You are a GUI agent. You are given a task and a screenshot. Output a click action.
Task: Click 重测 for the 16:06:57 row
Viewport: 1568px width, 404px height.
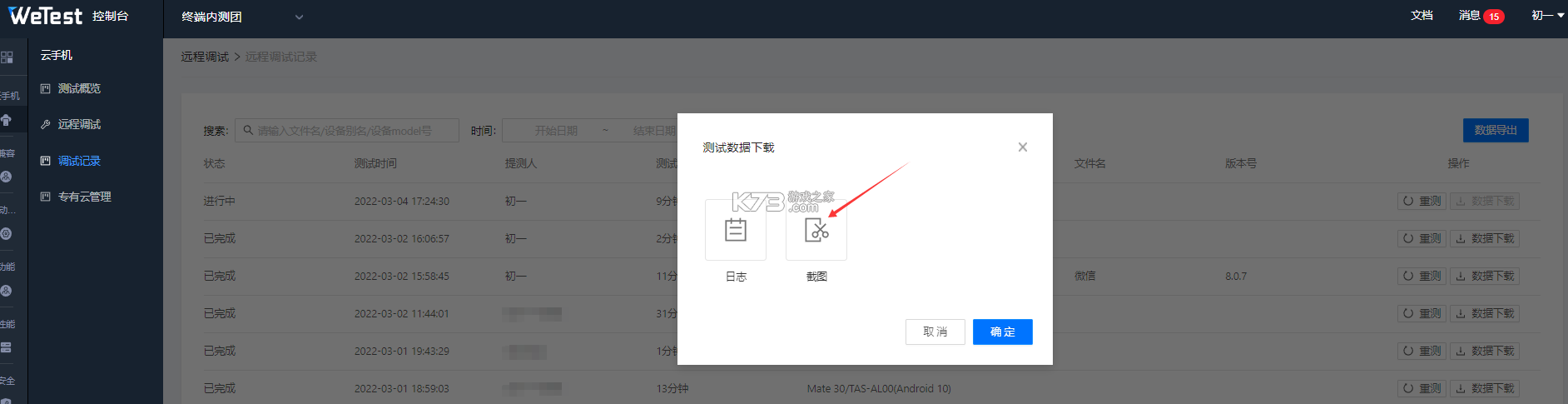(x=1422, y=238)
